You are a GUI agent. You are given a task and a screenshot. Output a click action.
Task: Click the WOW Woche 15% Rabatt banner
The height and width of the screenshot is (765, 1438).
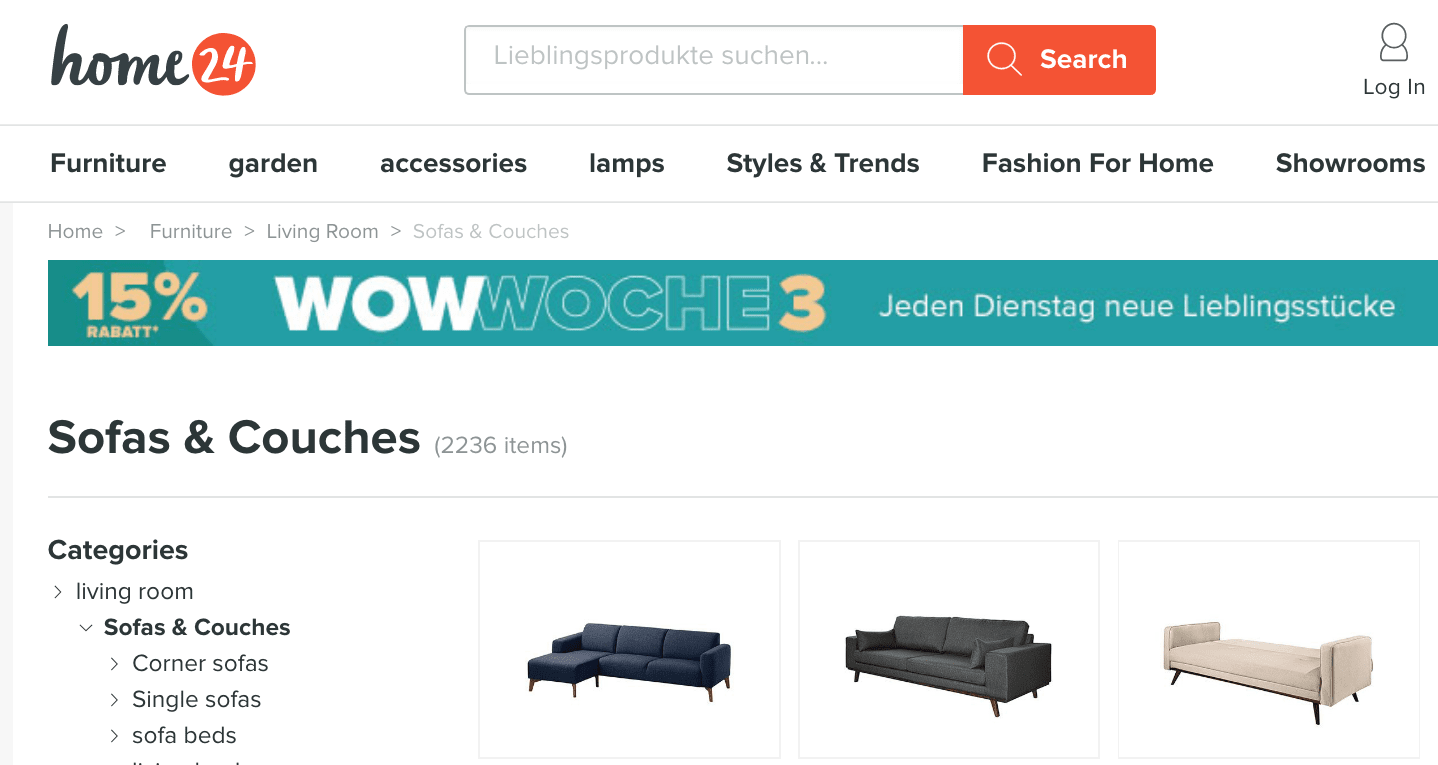[743, 303]
